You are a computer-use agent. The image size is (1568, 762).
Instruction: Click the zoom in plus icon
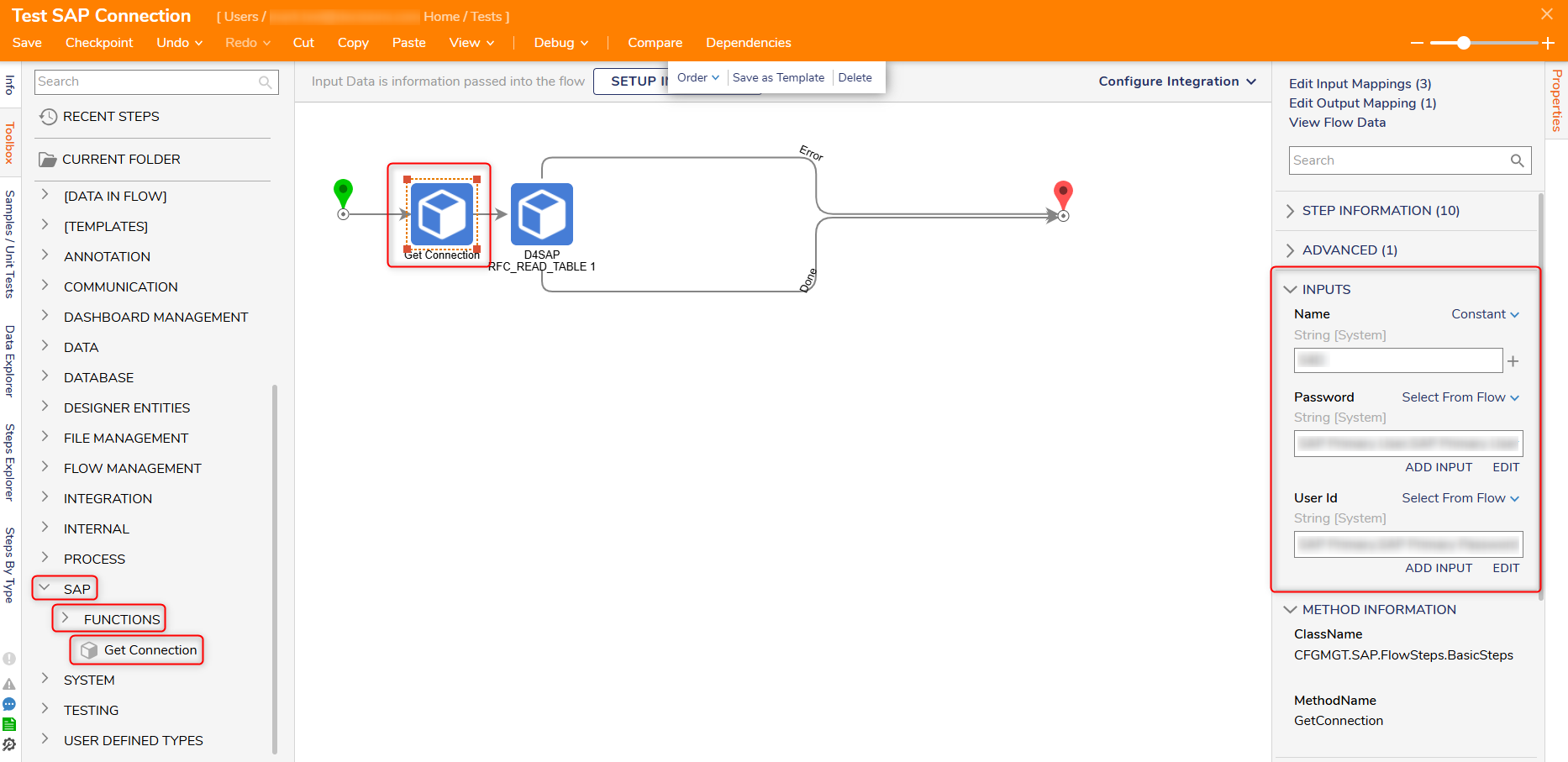(1548, 43)
